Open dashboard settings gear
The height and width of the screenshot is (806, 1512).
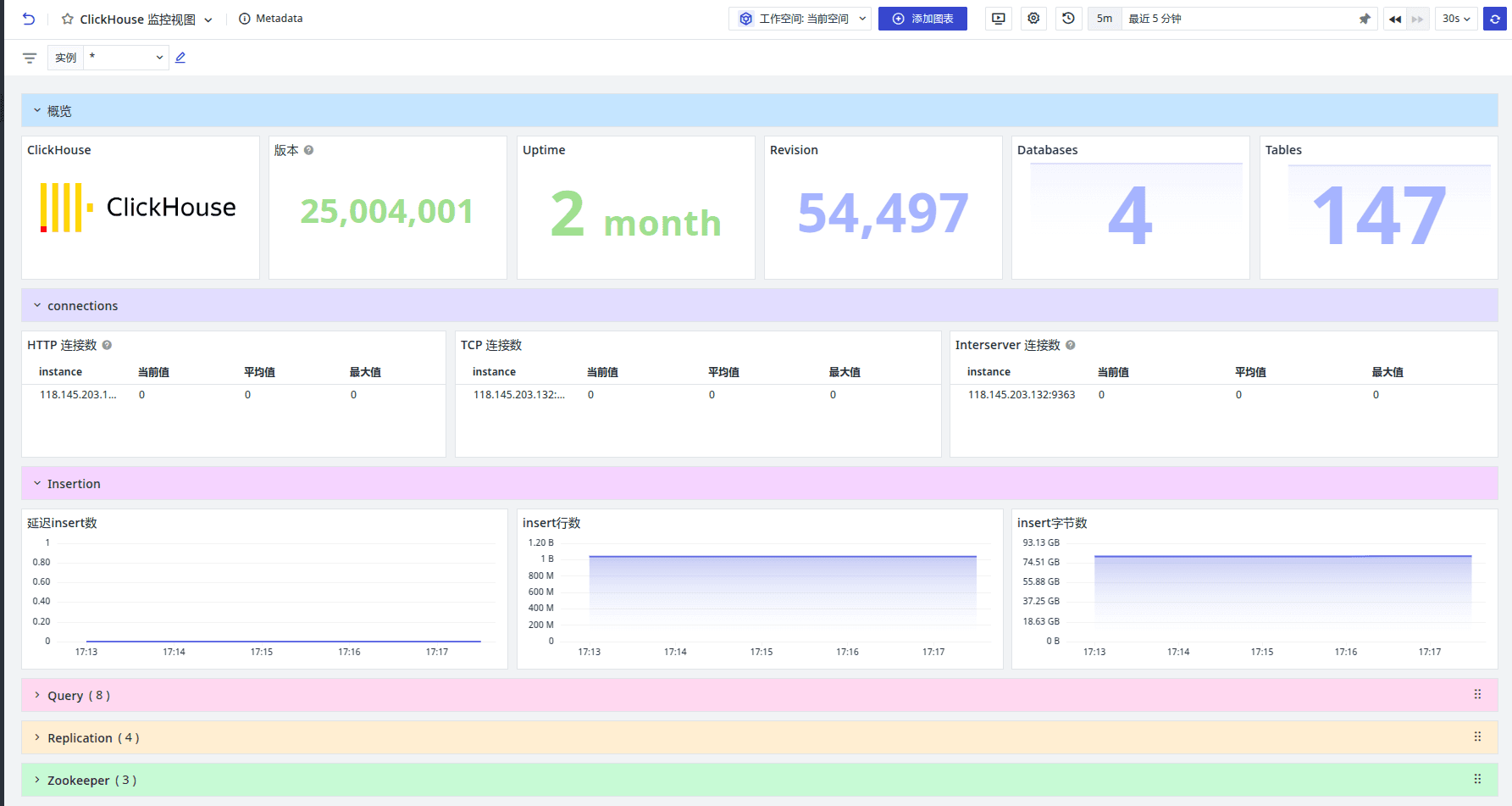pos(1033,19)
